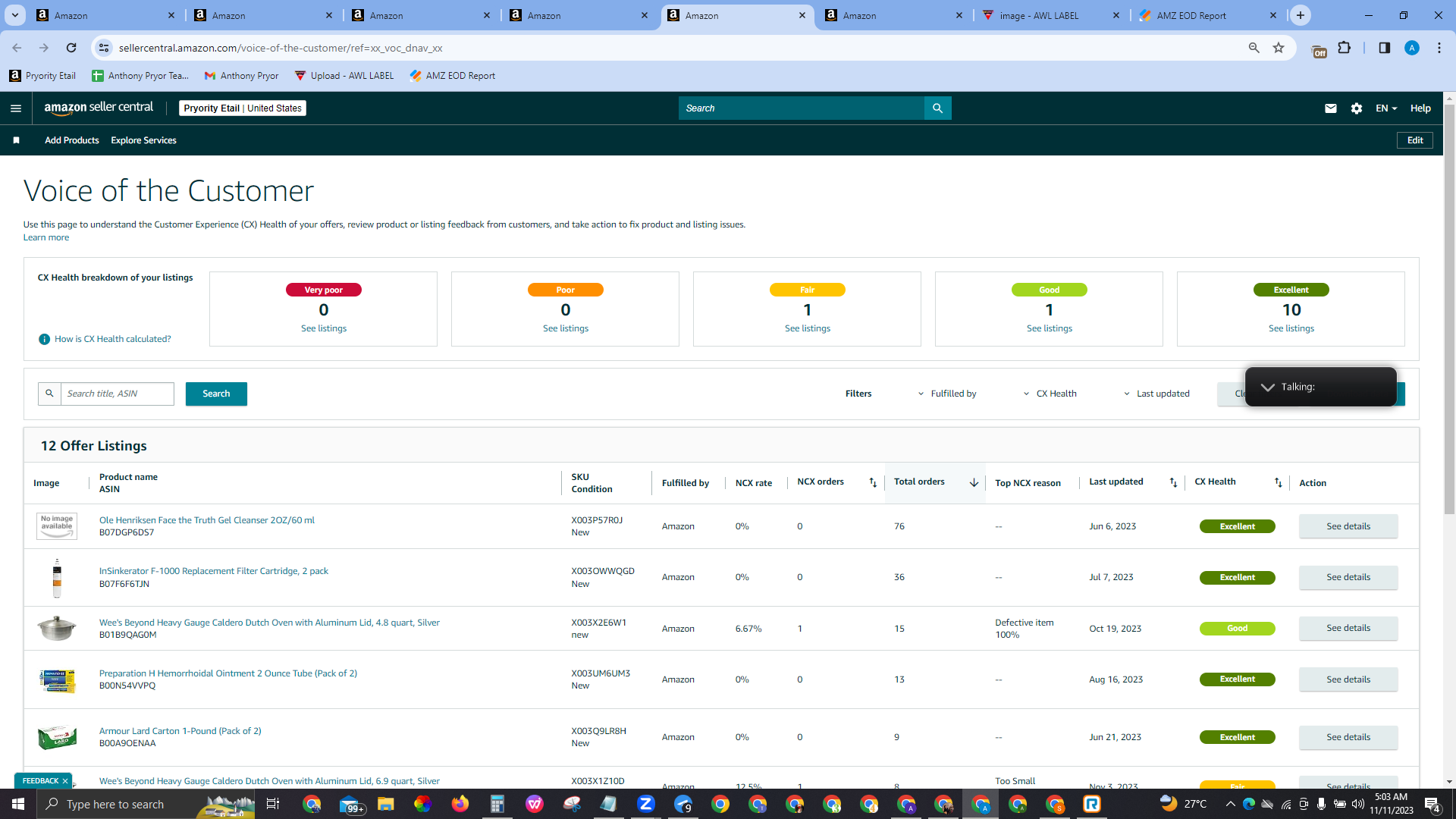Open the Chrome profile avatar
This screenshot has width=1456, height=819.
(1411, 48)
